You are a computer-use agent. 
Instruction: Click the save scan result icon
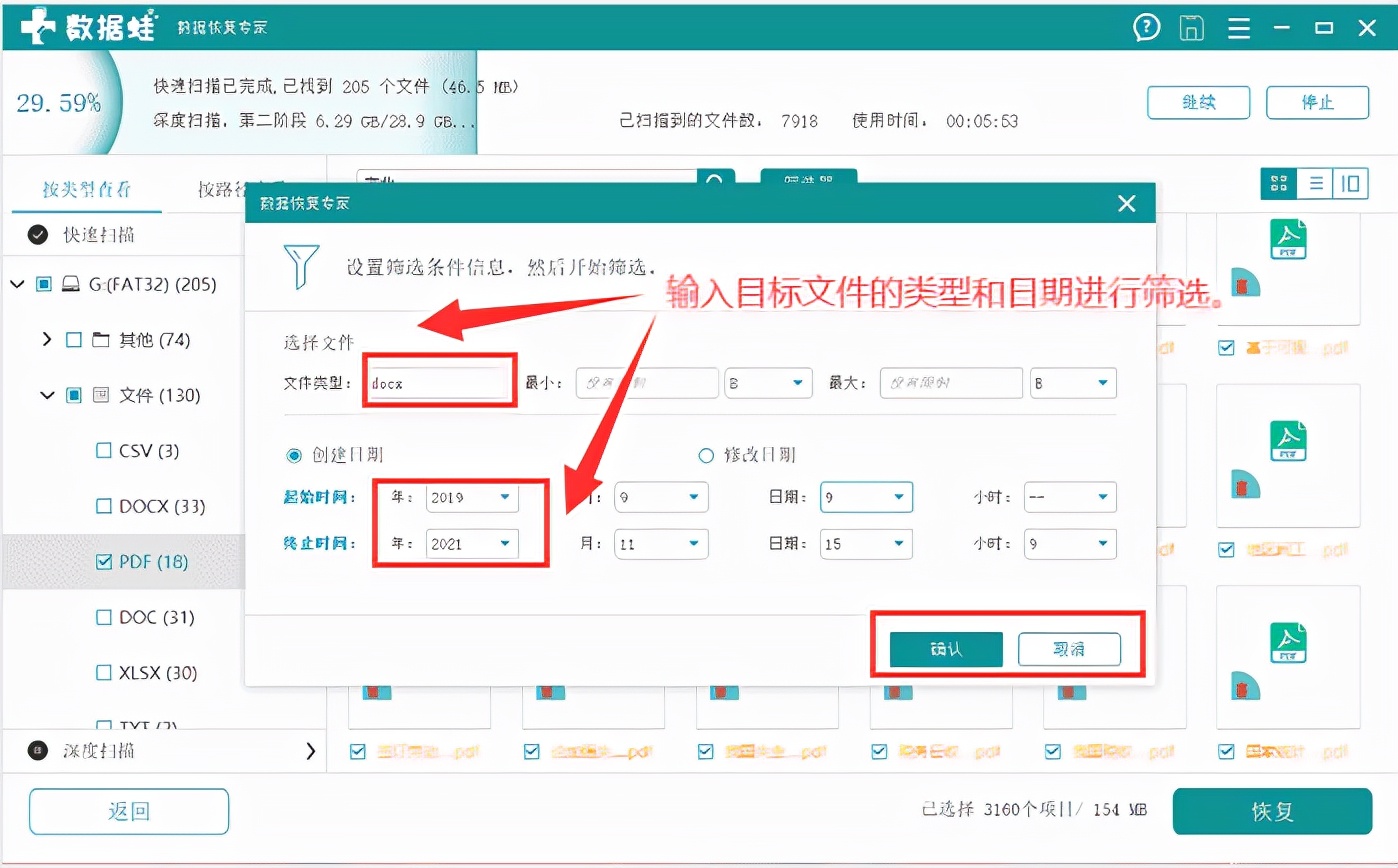tap(1191, 28)
